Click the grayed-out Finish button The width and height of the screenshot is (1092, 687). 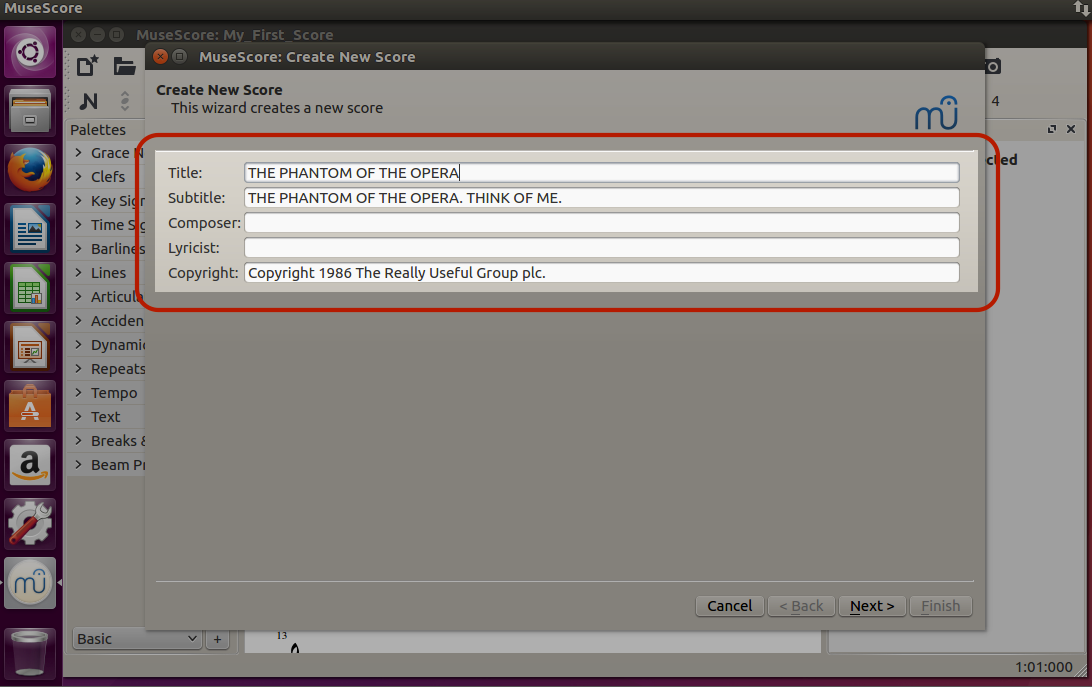click(x=940, y=606)
